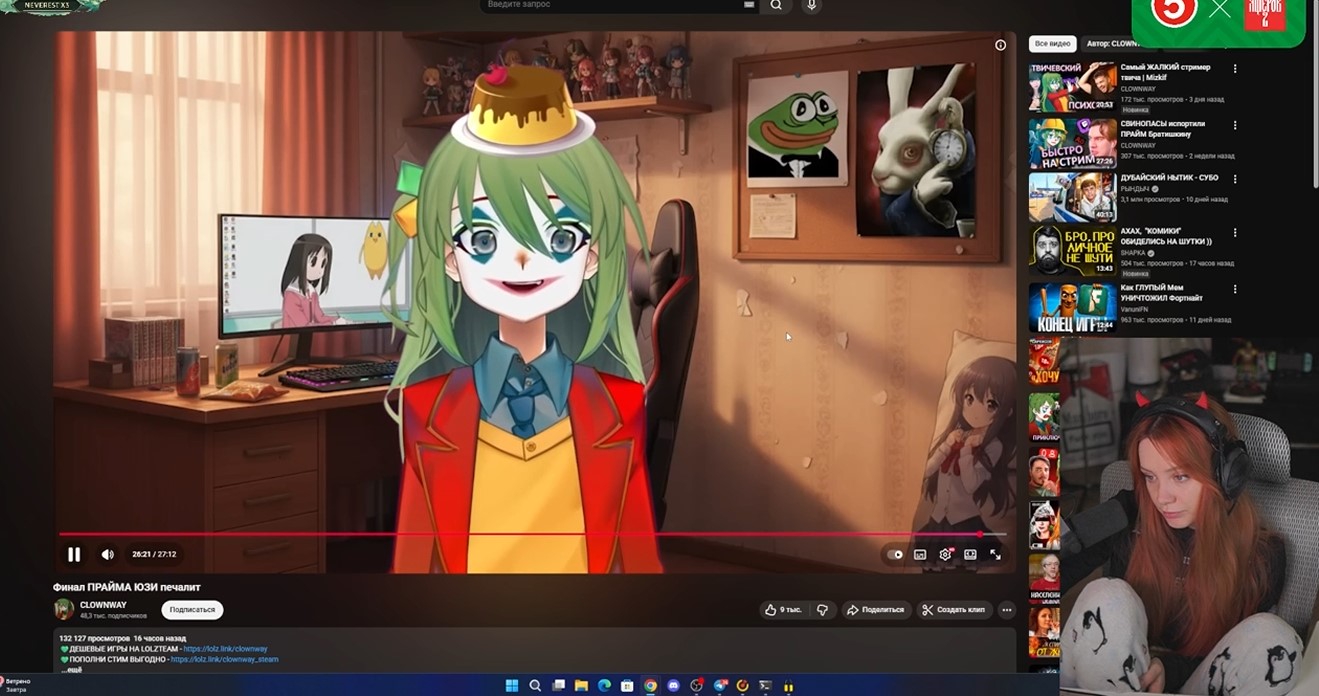Open options menu for ДУБАЙСКИЙ НЫТИК video

point(1235,179)
